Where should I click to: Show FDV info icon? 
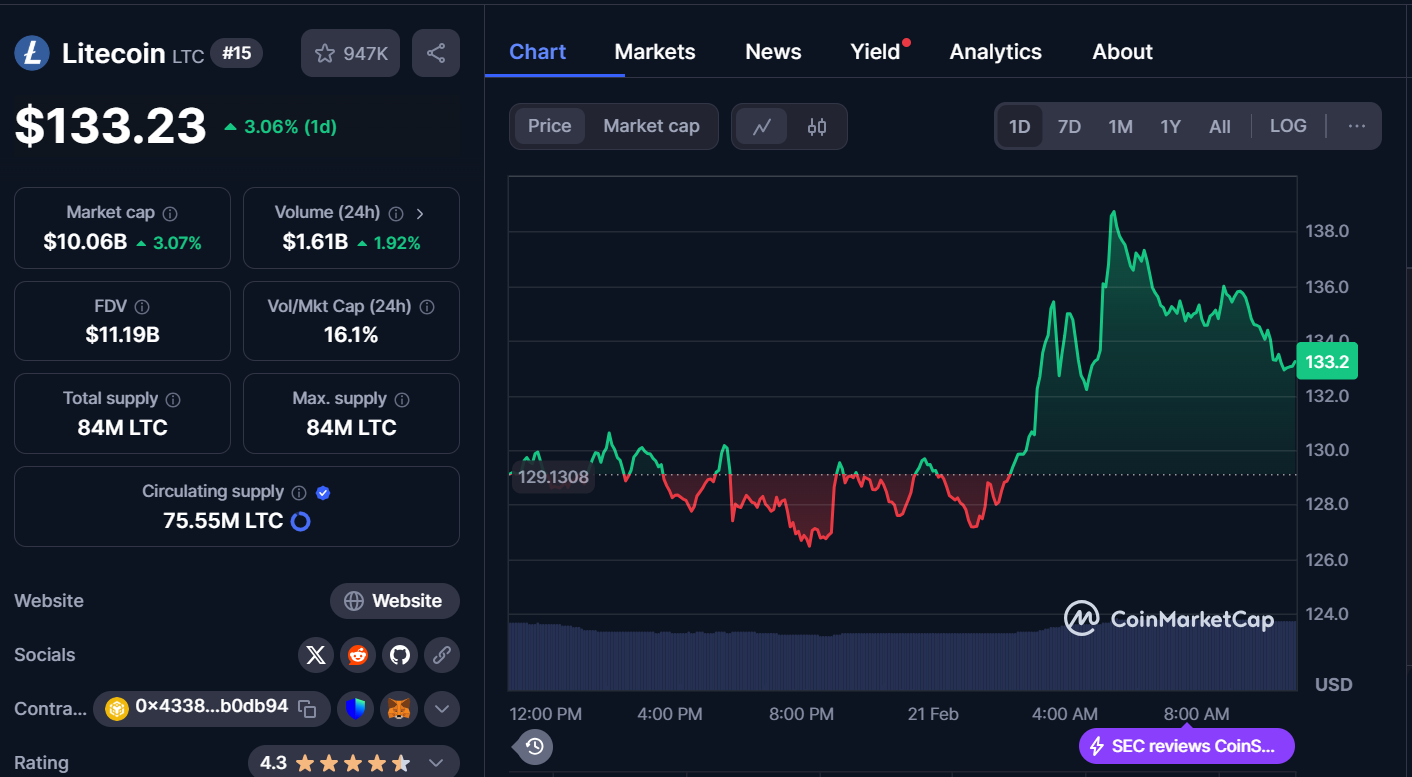[x=142, y=307]
